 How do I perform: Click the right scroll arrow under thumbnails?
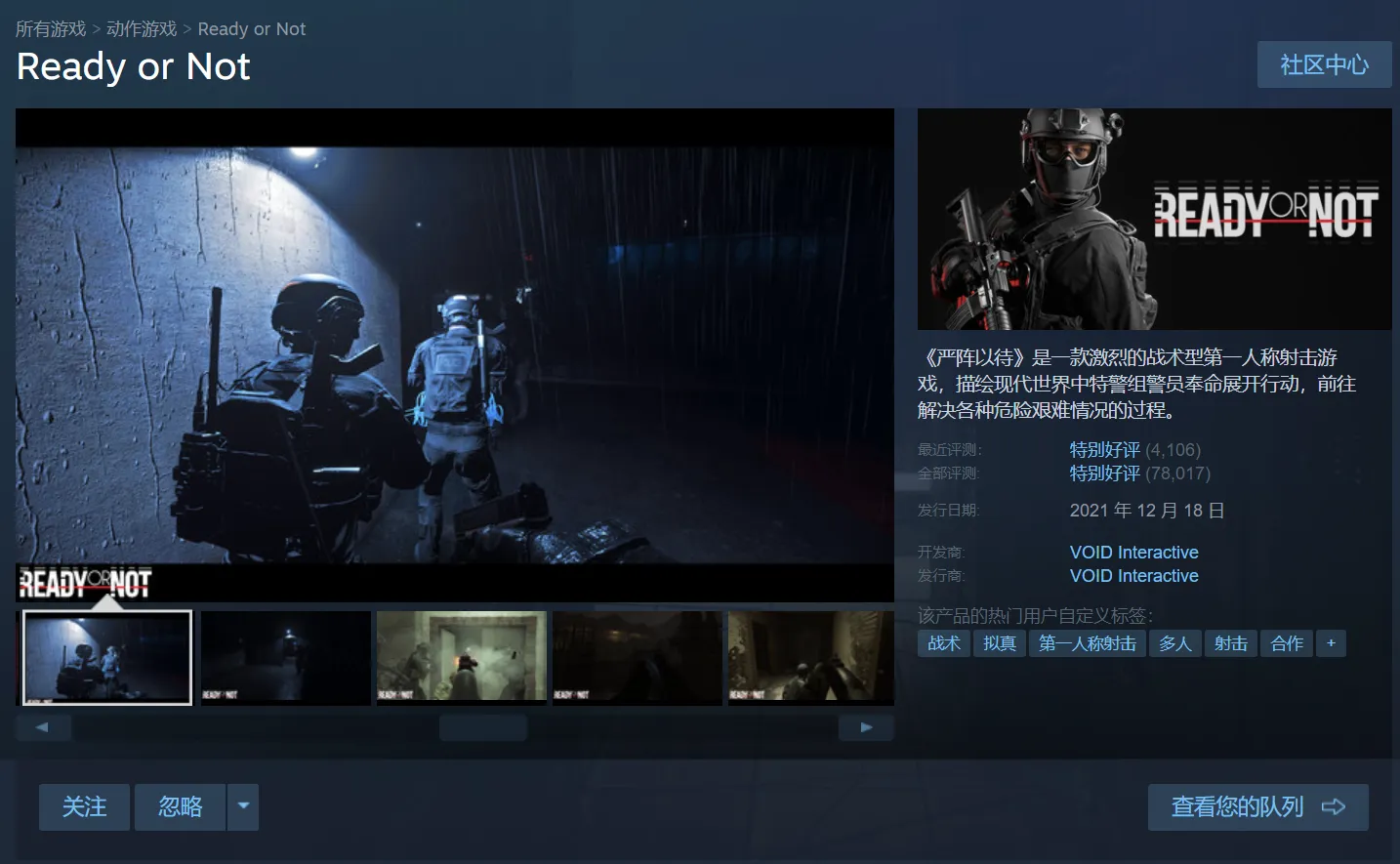point(866,727)
